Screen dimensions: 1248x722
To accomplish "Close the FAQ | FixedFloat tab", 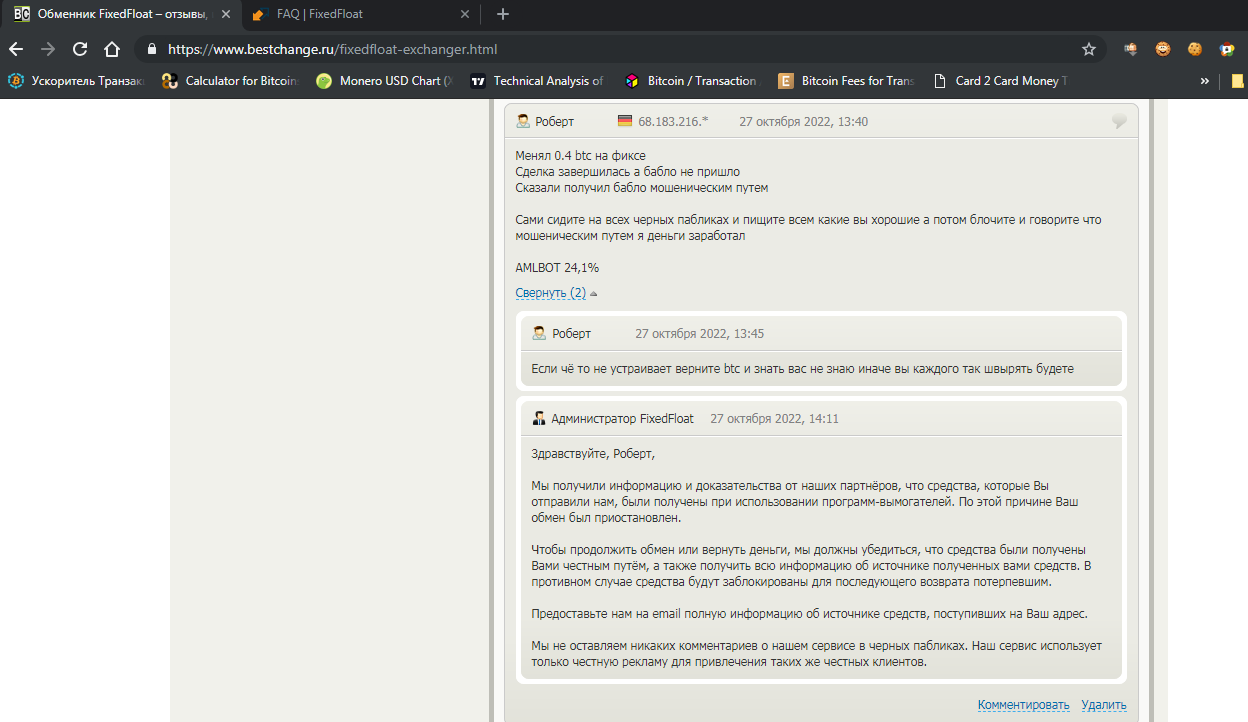I will (x=465, y=14).
